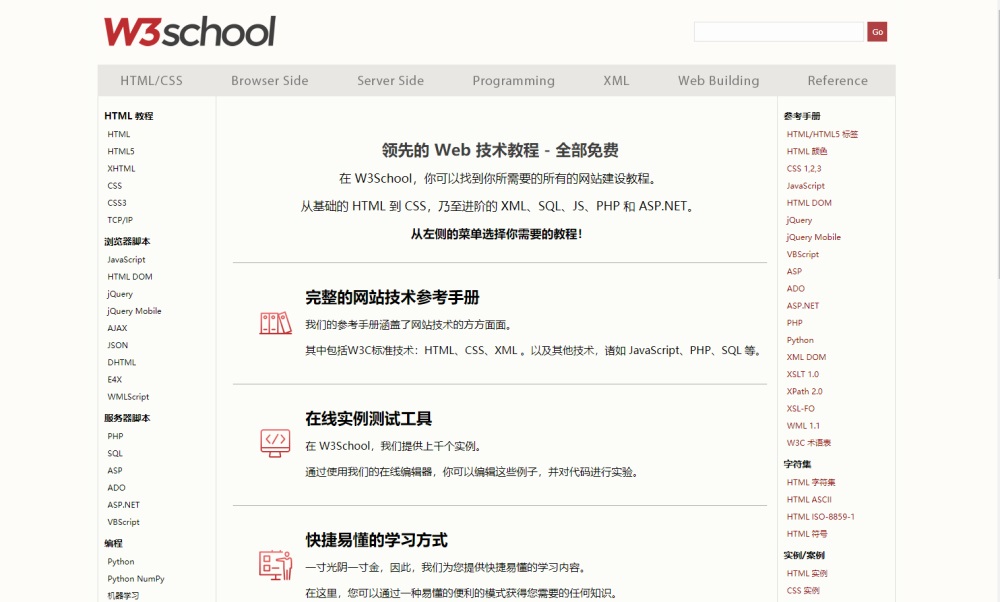This screenshot has height=602, width=1000.
Task: Open the HTML 字符集 link
Action: coord(811,482)
